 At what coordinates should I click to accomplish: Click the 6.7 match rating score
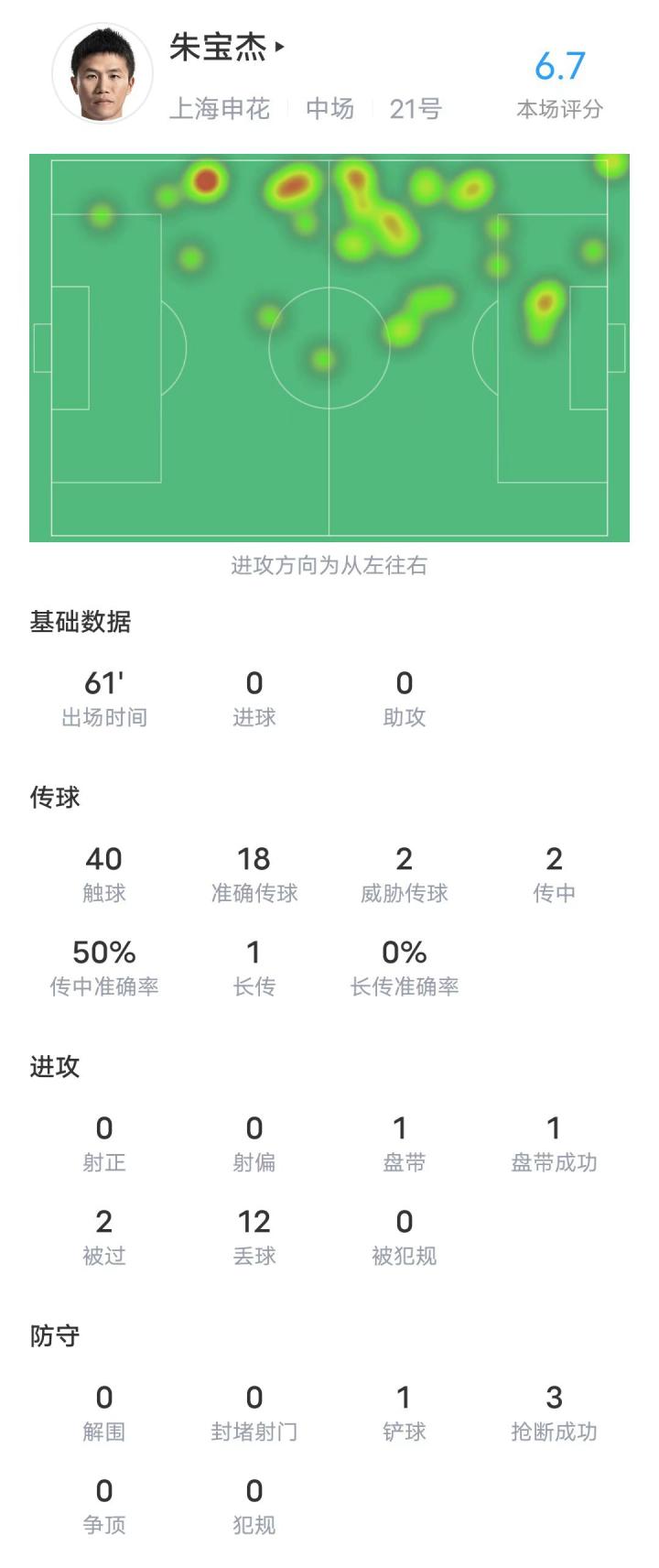(559, 66)
